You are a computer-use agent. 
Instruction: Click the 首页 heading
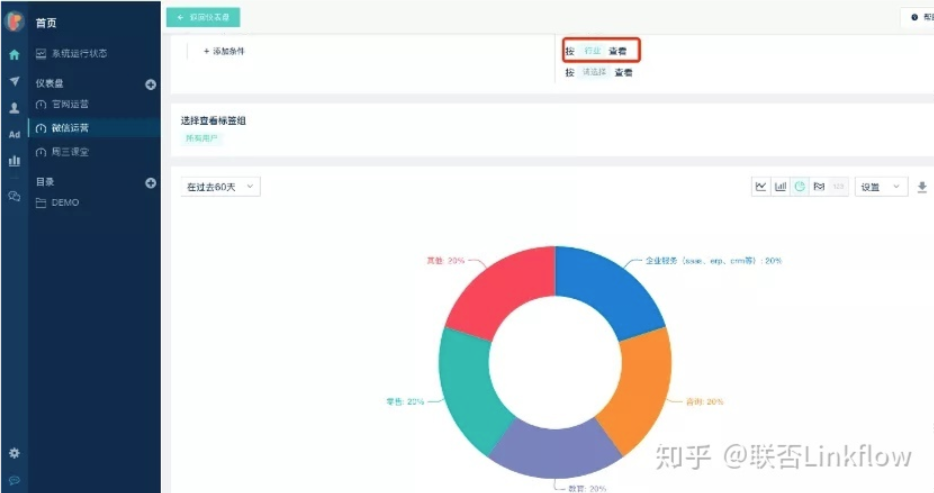(46, 23)
